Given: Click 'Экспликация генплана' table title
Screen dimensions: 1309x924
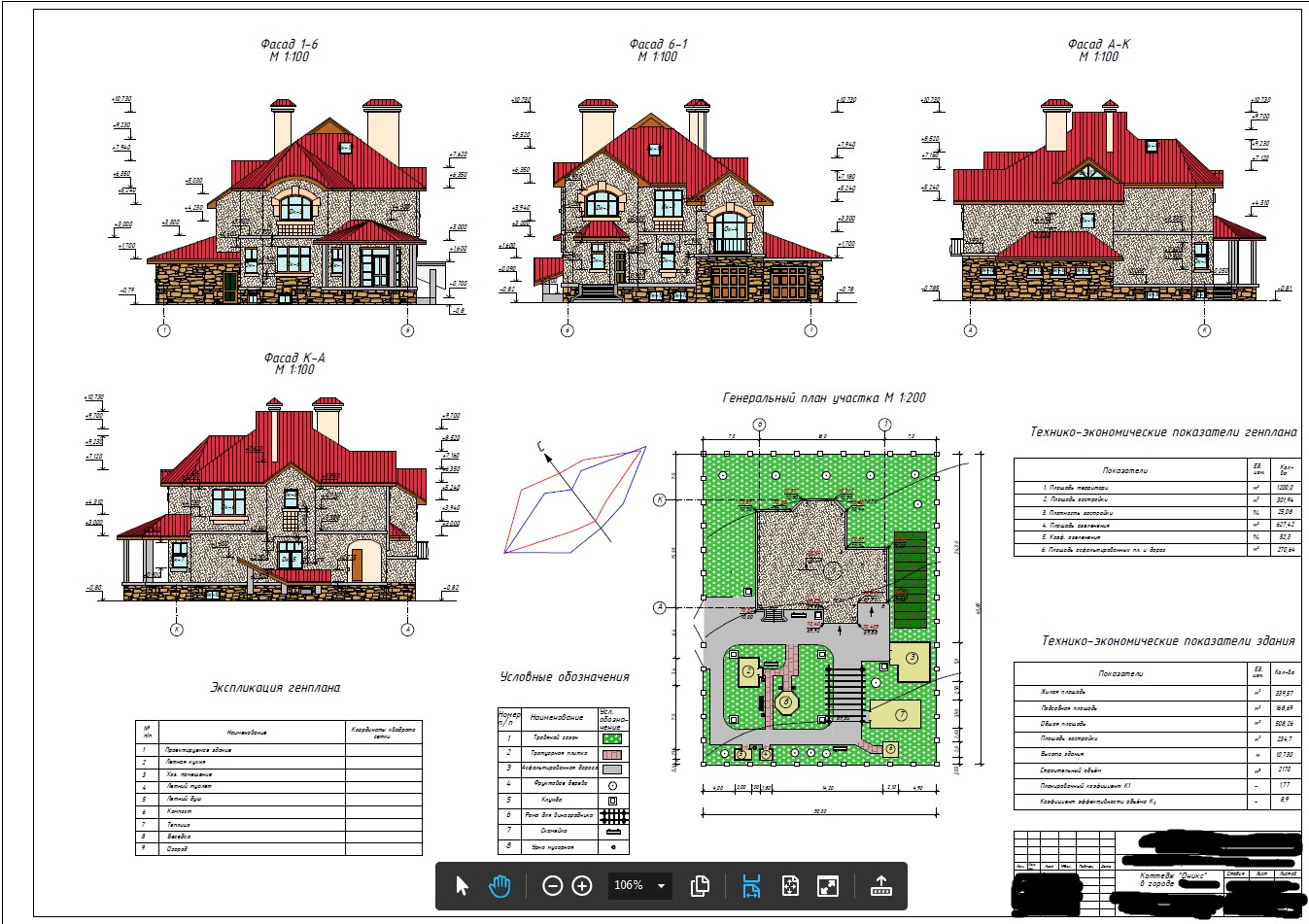Looking at the screenshot, I should pos(275,687).
